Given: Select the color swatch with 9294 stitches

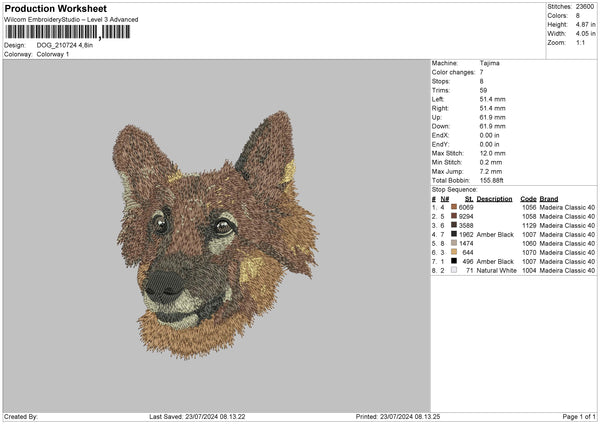Looking at the screenshot, I should [454, 216].
